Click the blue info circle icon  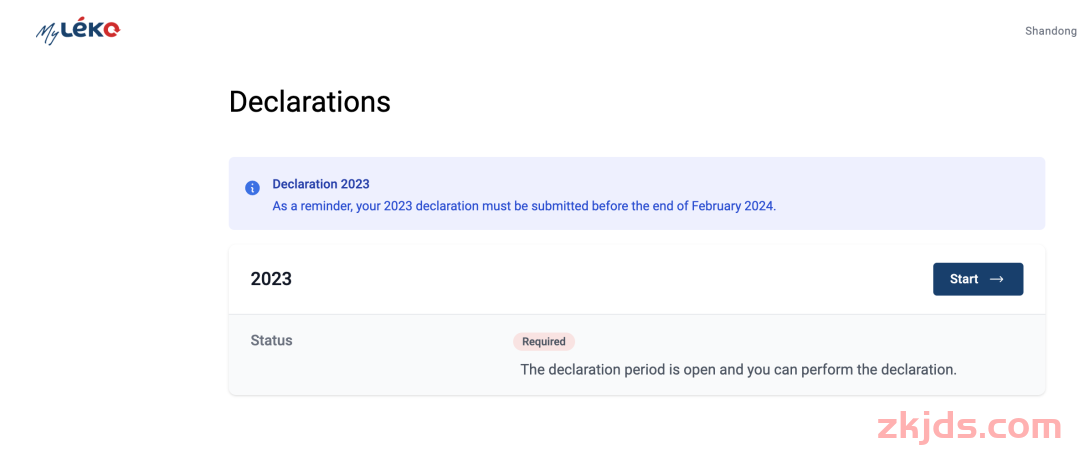(x=252, y=188)
